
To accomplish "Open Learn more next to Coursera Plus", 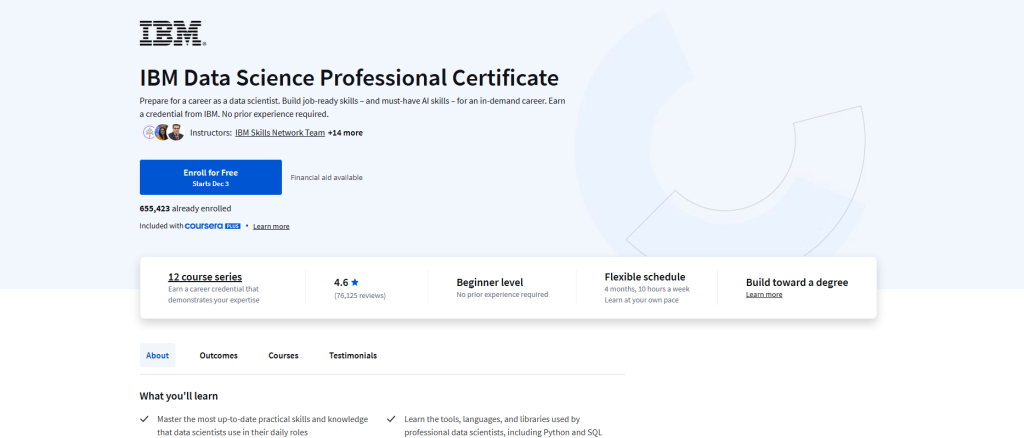I will click(271, 227).
